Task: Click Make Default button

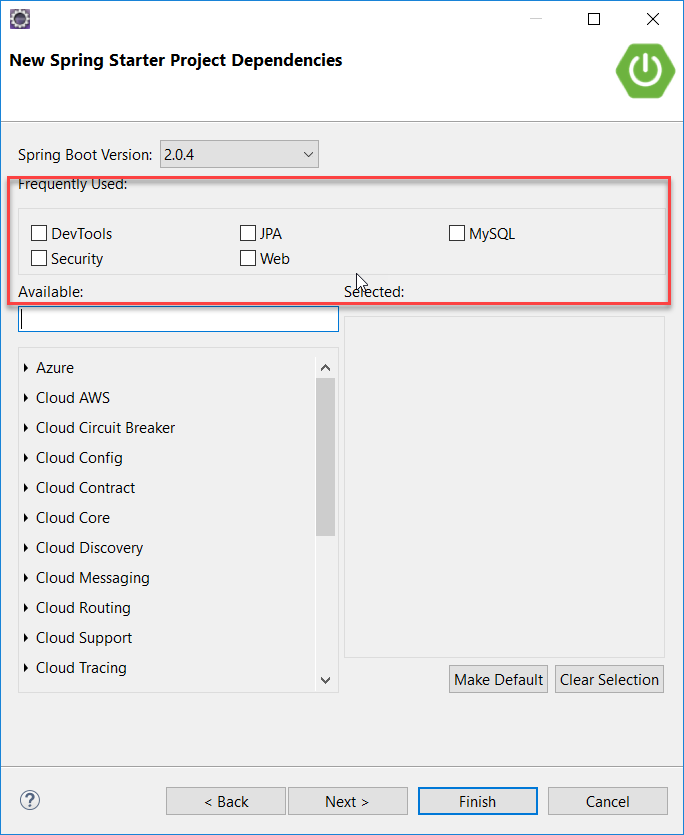Action: click(498, 680)
